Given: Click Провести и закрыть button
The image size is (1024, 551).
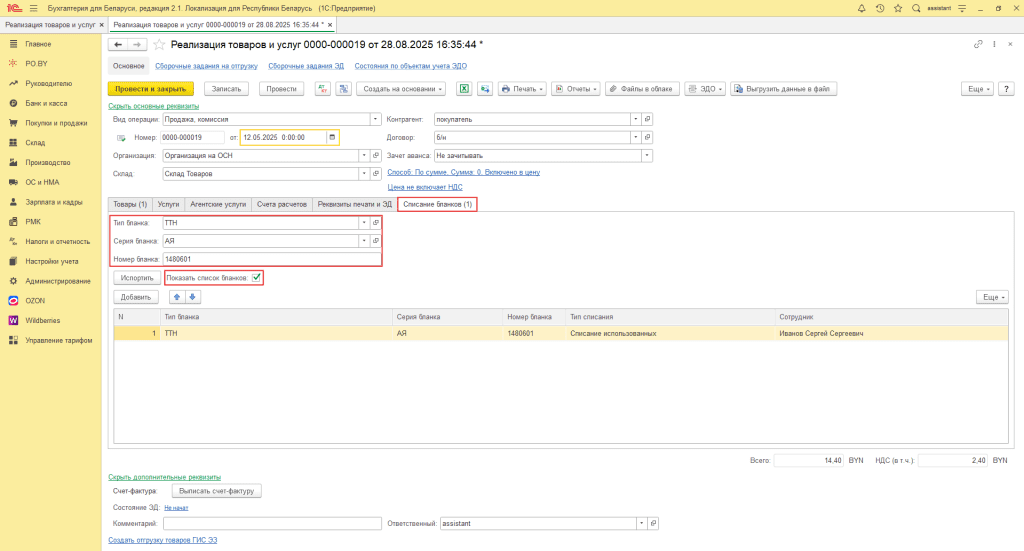Looking at the screenshot, I should click(151, 89).
